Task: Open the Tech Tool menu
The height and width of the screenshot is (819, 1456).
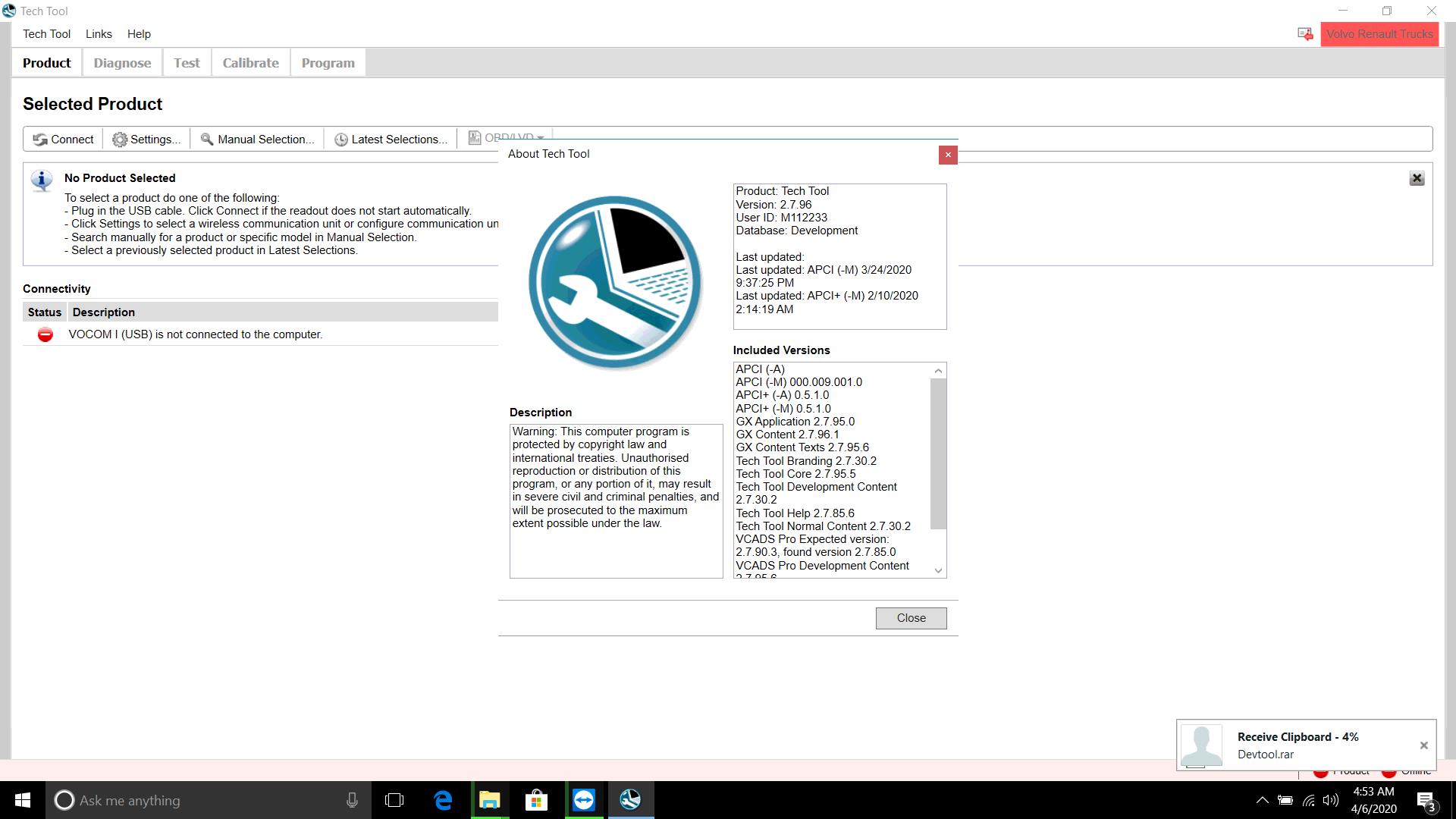Action: click(46, 34)
